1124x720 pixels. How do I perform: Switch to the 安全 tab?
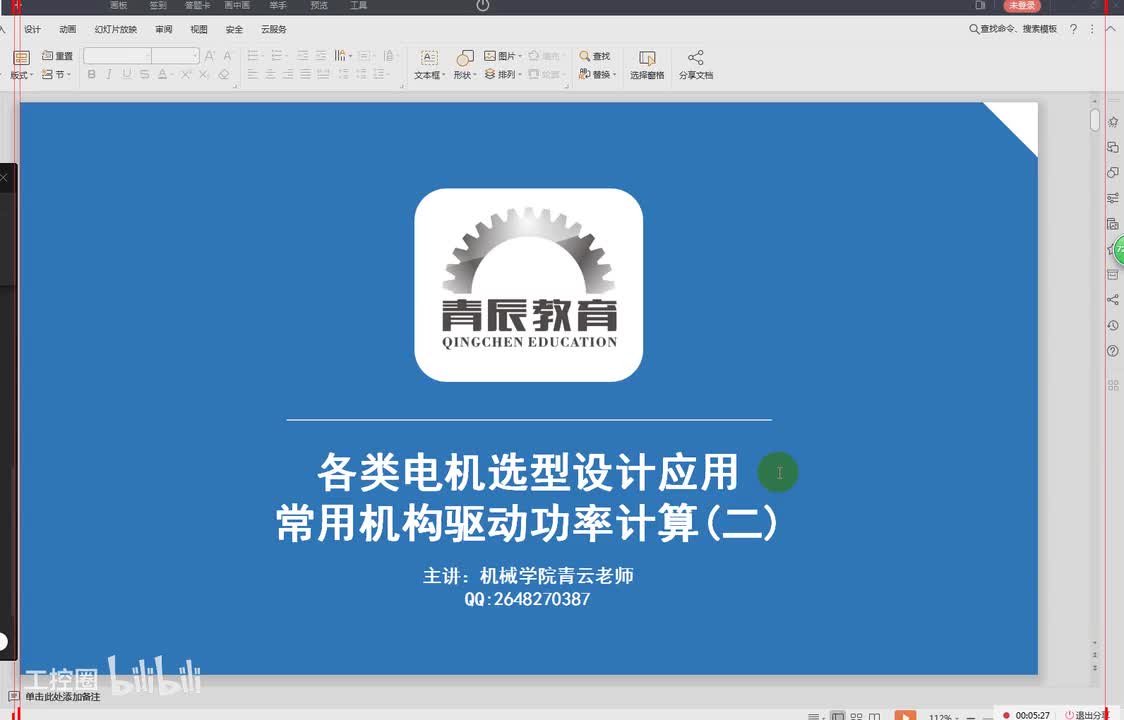(234, 29)
